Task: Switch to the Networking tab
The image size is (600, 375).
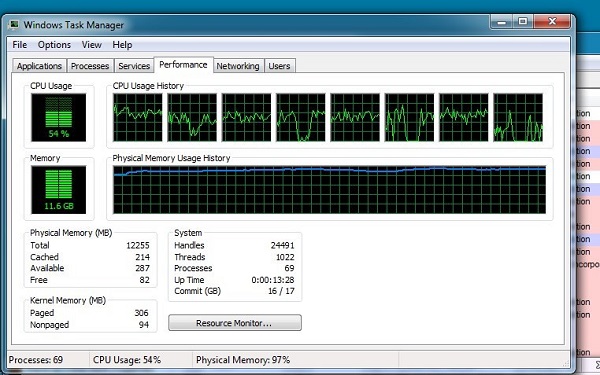Action: (238, 66)
